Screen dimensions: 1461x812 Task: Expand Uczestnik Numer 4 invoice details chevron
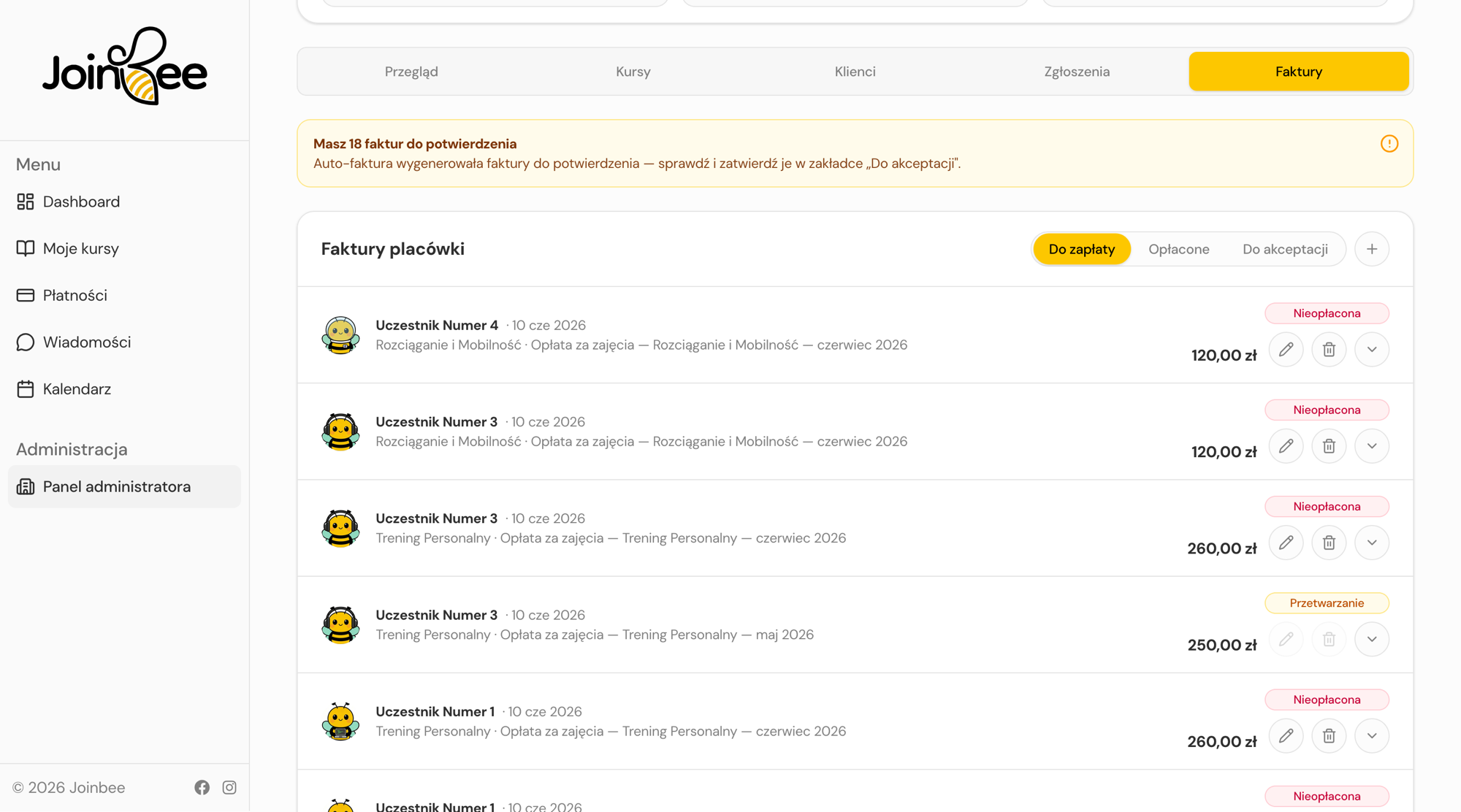(x=1372, y=350)
